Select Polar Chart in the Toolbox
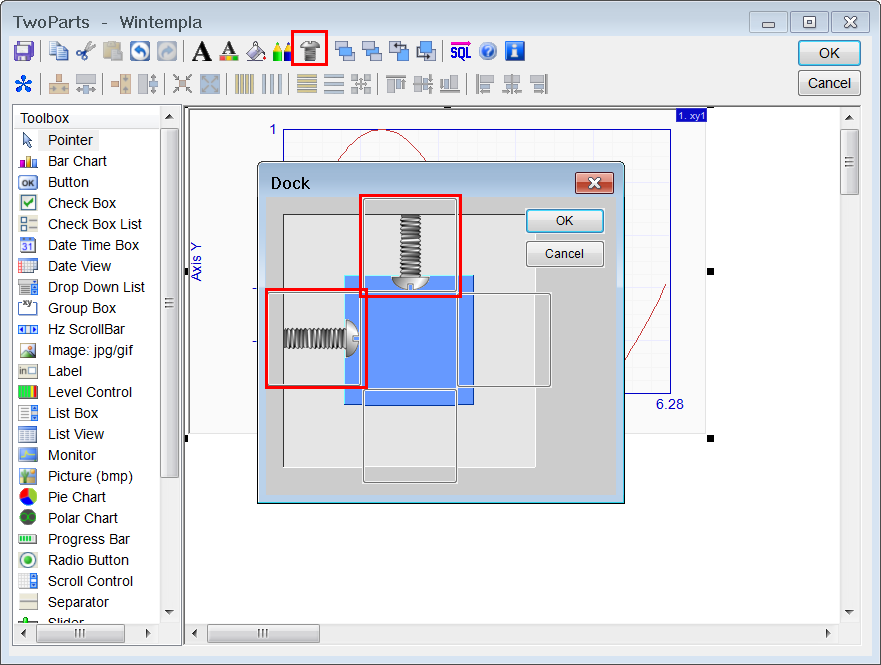This screenshot has width=881, height=665. [x=83, y=518]
